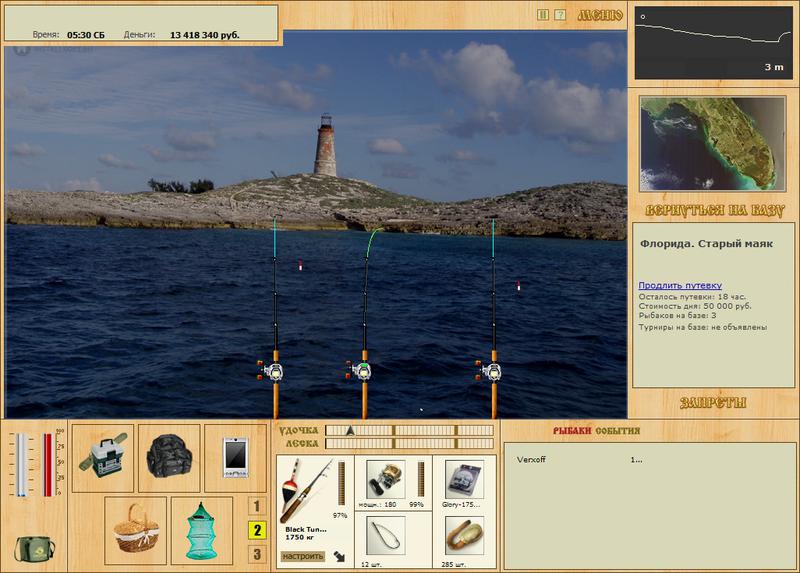Click the Black Tun... 1750 кг label
800x573 pixels.
[x=306, y=533]
